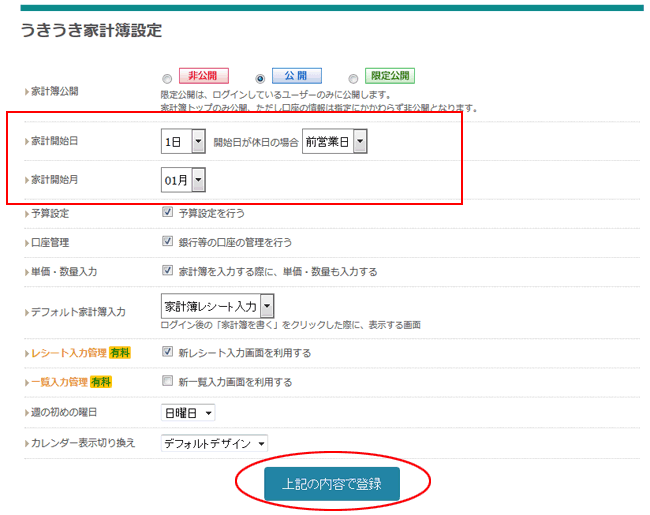Select the 限定公開 radio button
The height and width of the screenshot is (515, 650).
[353, 78]
